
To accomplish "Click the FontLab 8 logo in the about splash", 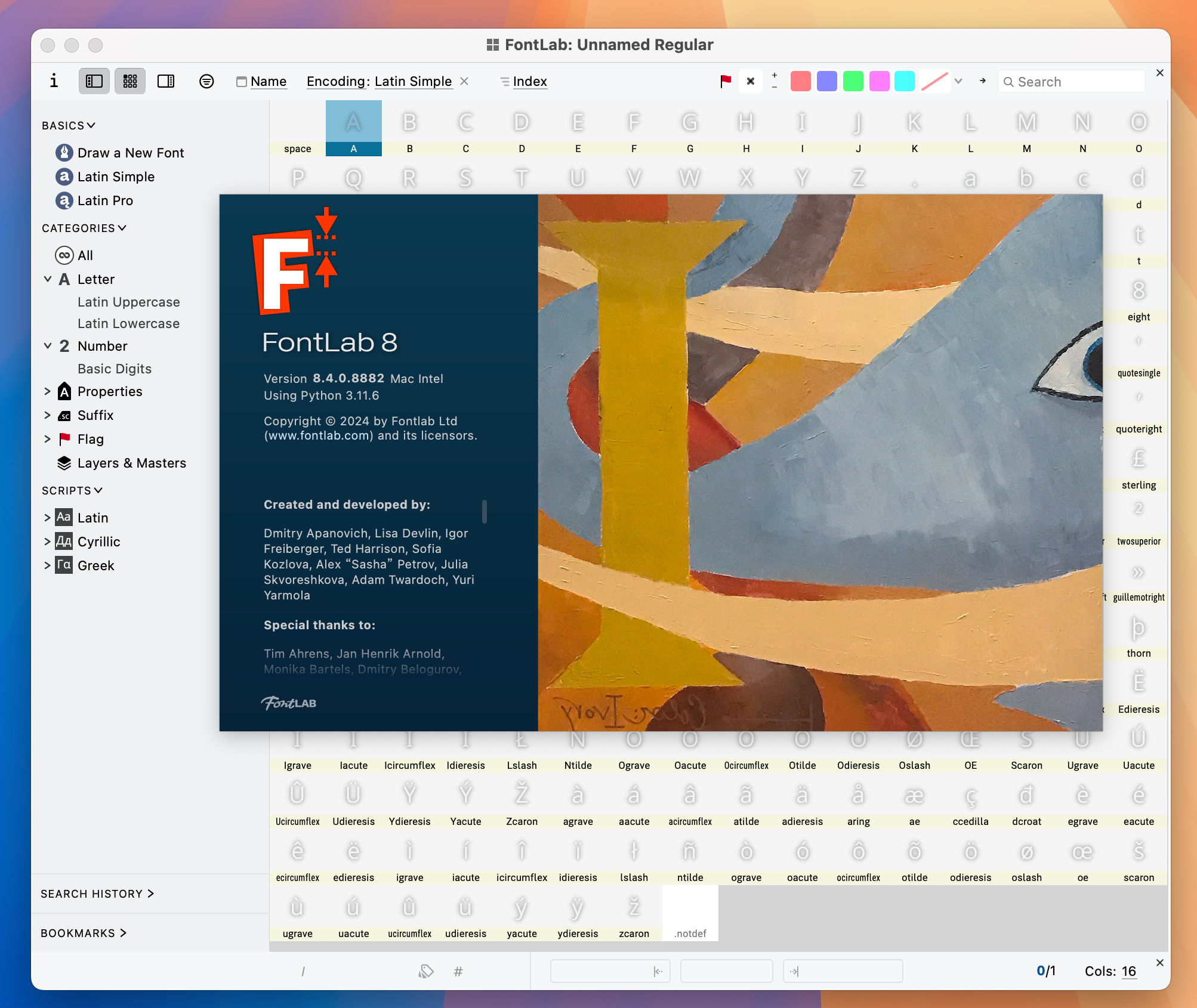I will [296, 261].
